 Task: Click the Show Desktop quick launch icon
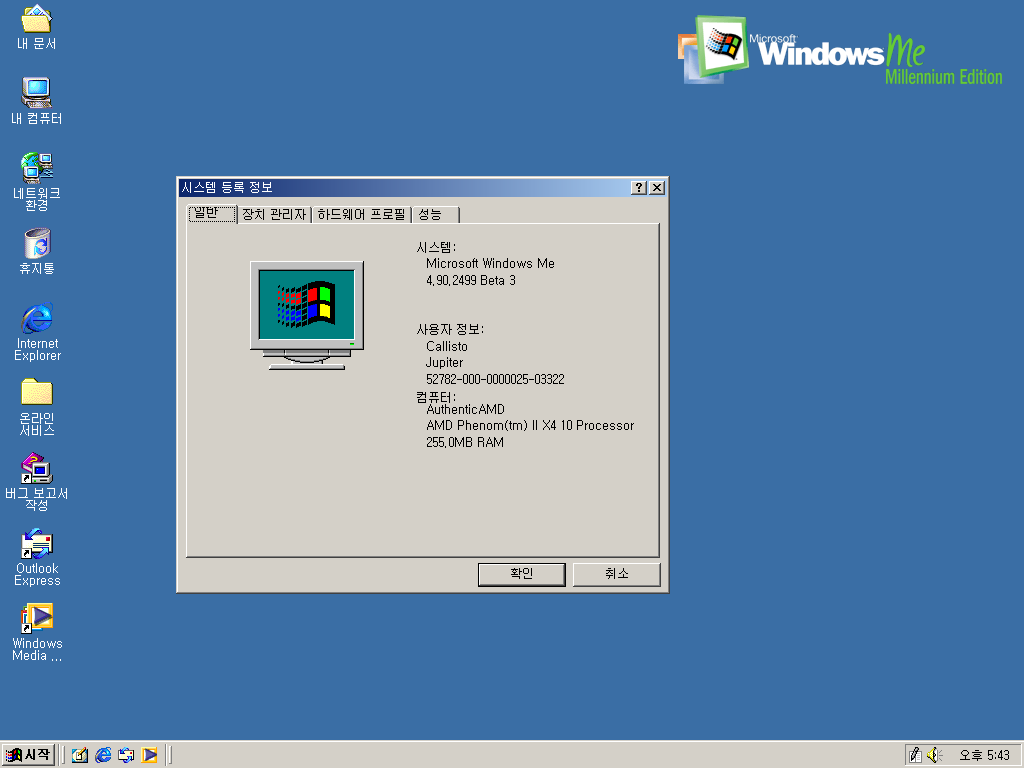pos(80,755)
